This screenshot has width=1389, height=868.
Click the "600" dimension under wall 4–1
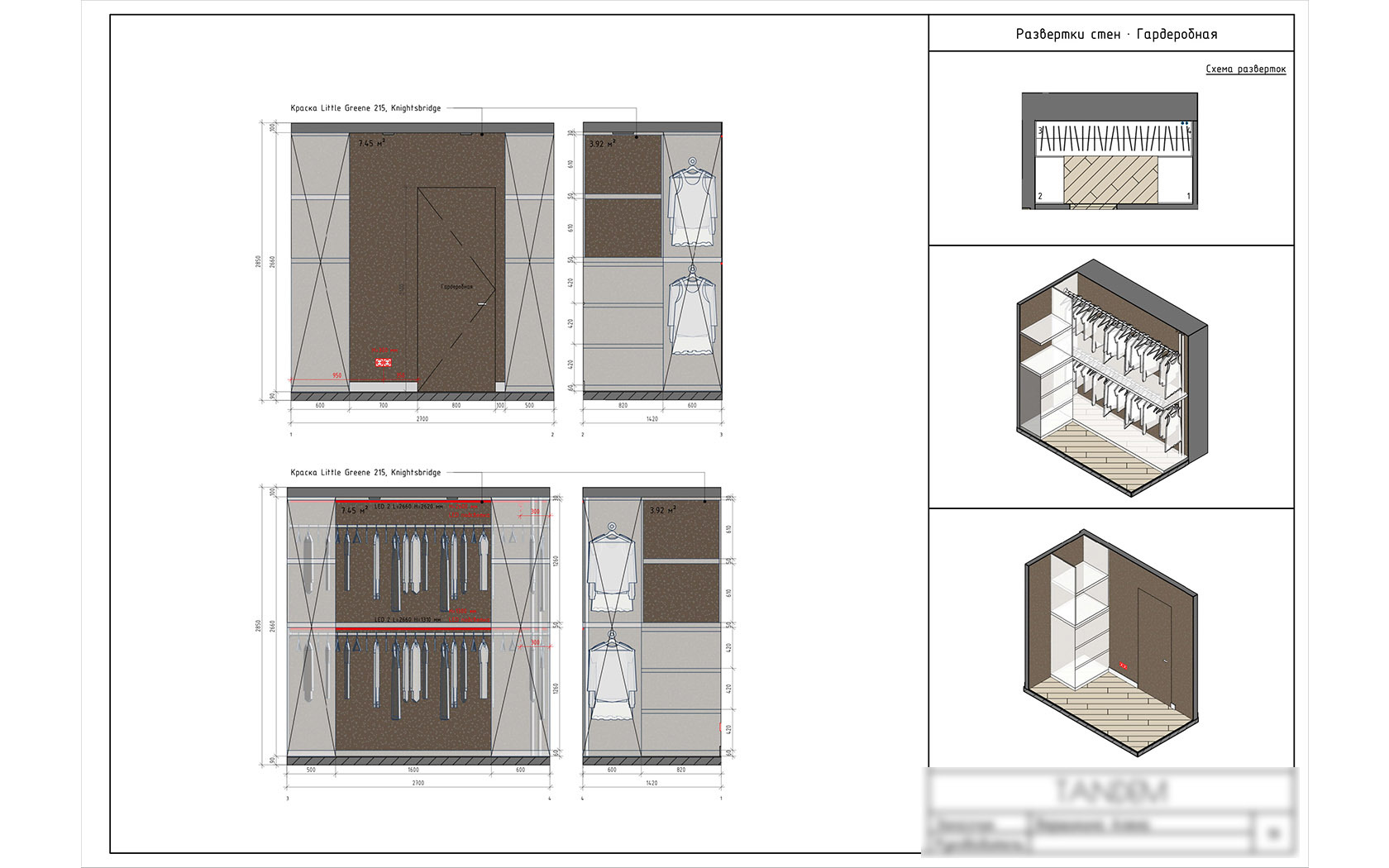point(612,770)
